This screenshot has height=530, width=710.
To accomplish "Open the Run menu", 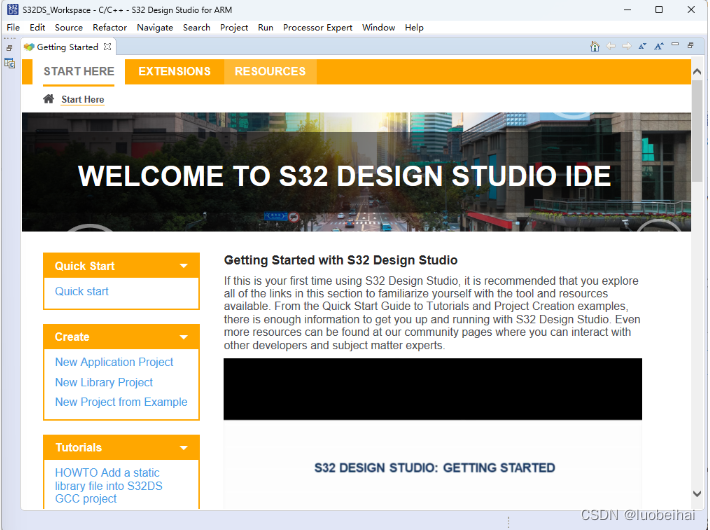I will [266, 28].
